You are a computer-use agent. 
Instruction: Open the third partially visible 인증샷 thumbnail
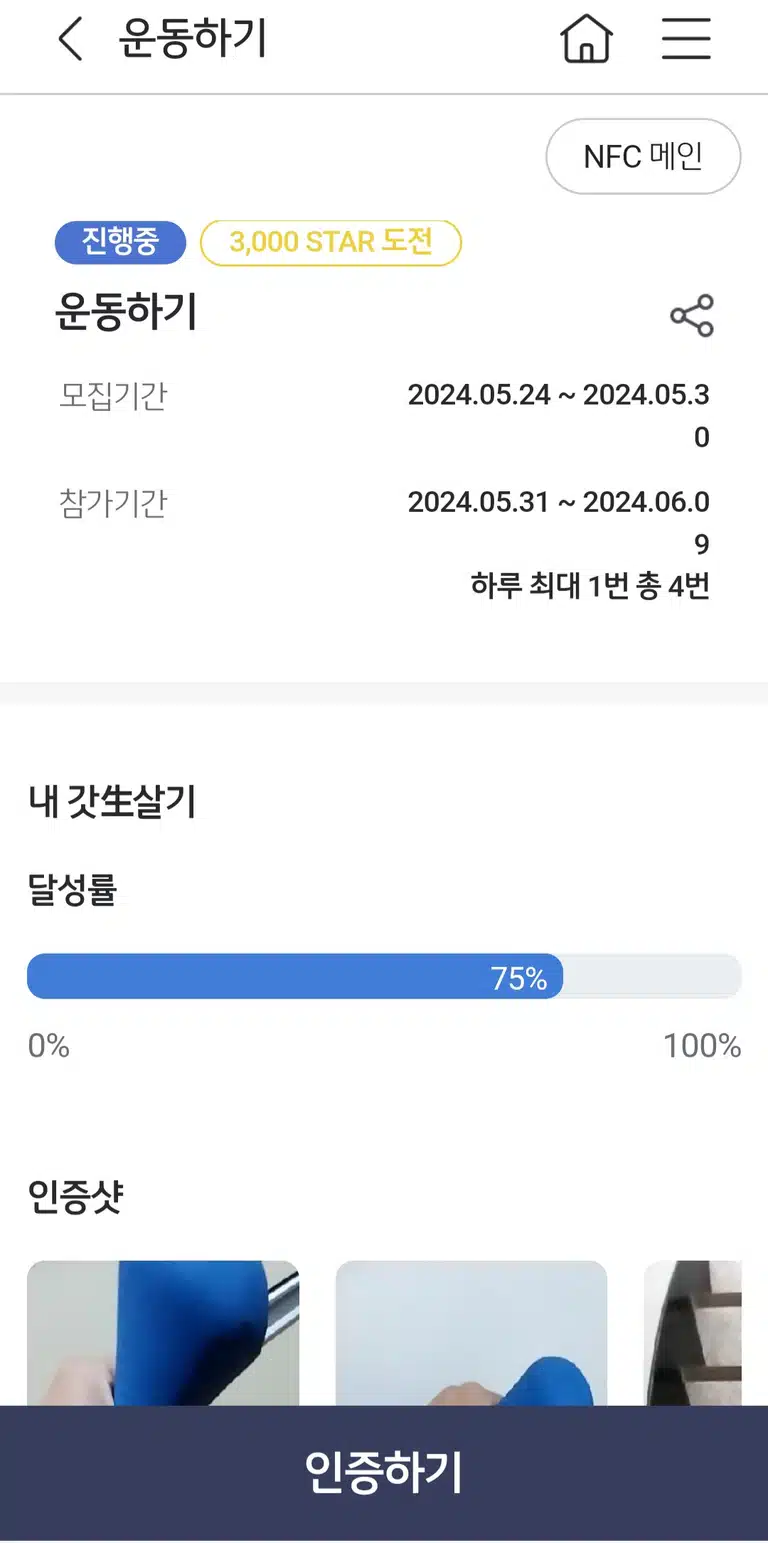(x=693, y=1333)
